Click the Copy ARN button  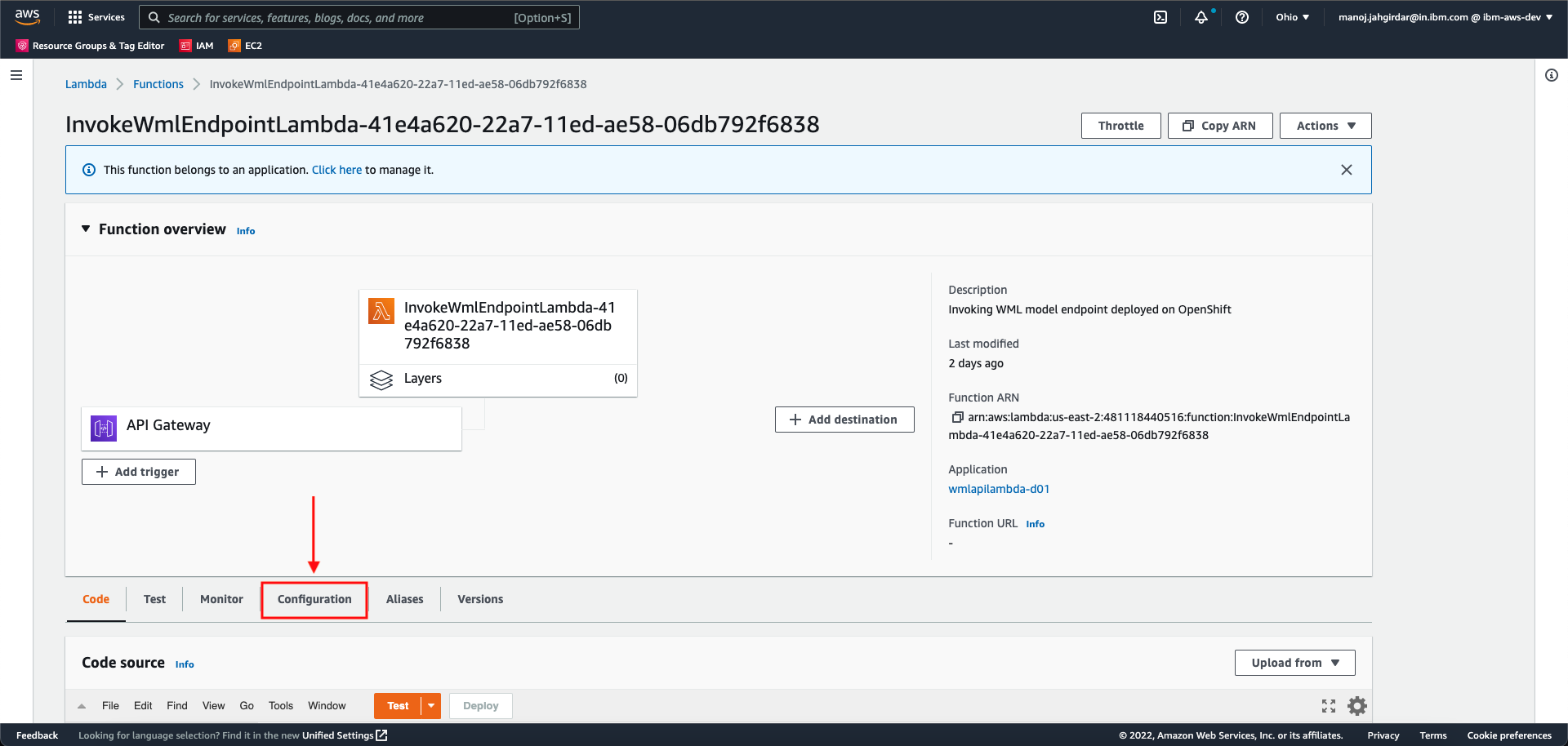coord(1220,126)
